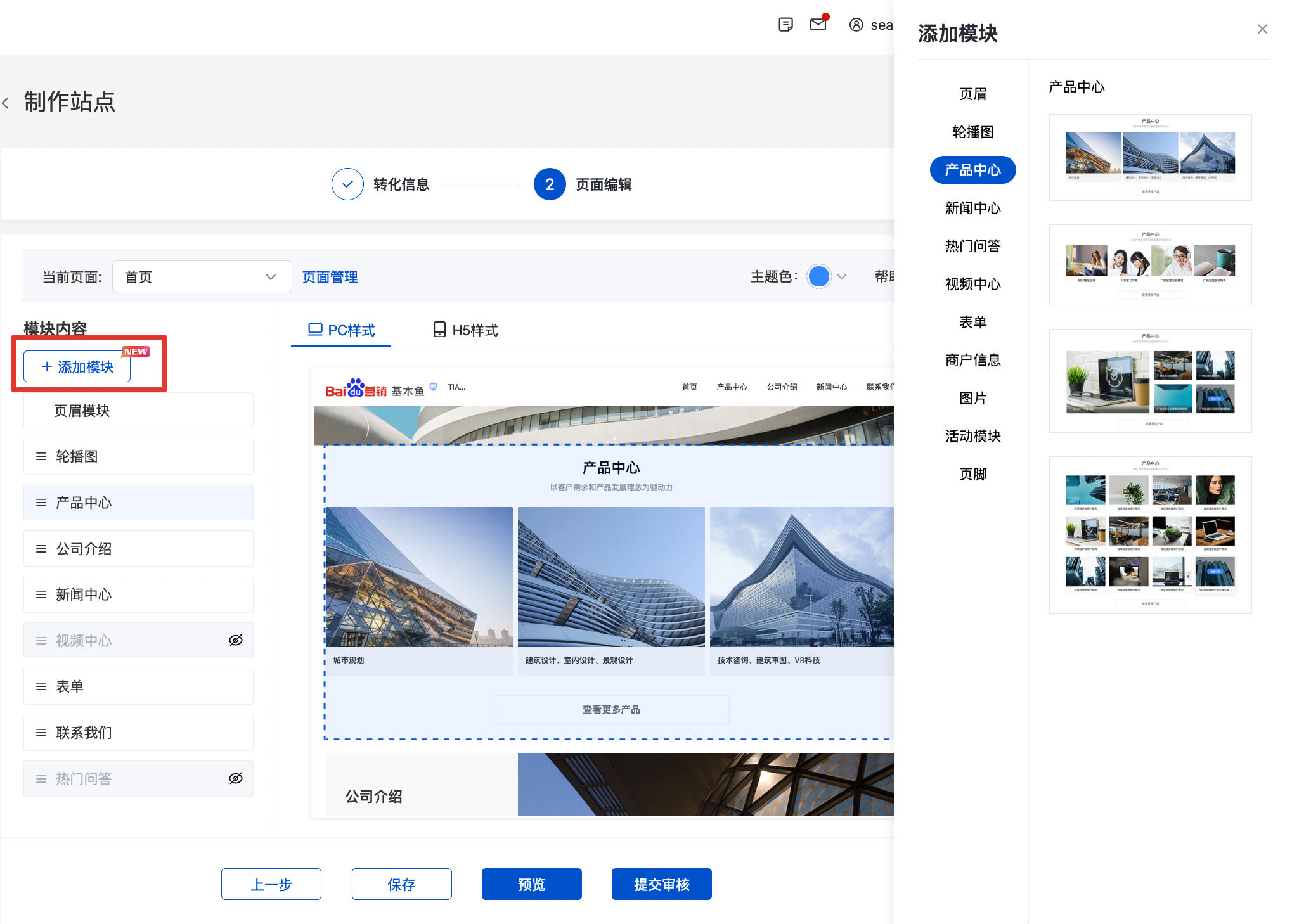
Task: Click the blue theme color swatch
Action: click(818, 277)
